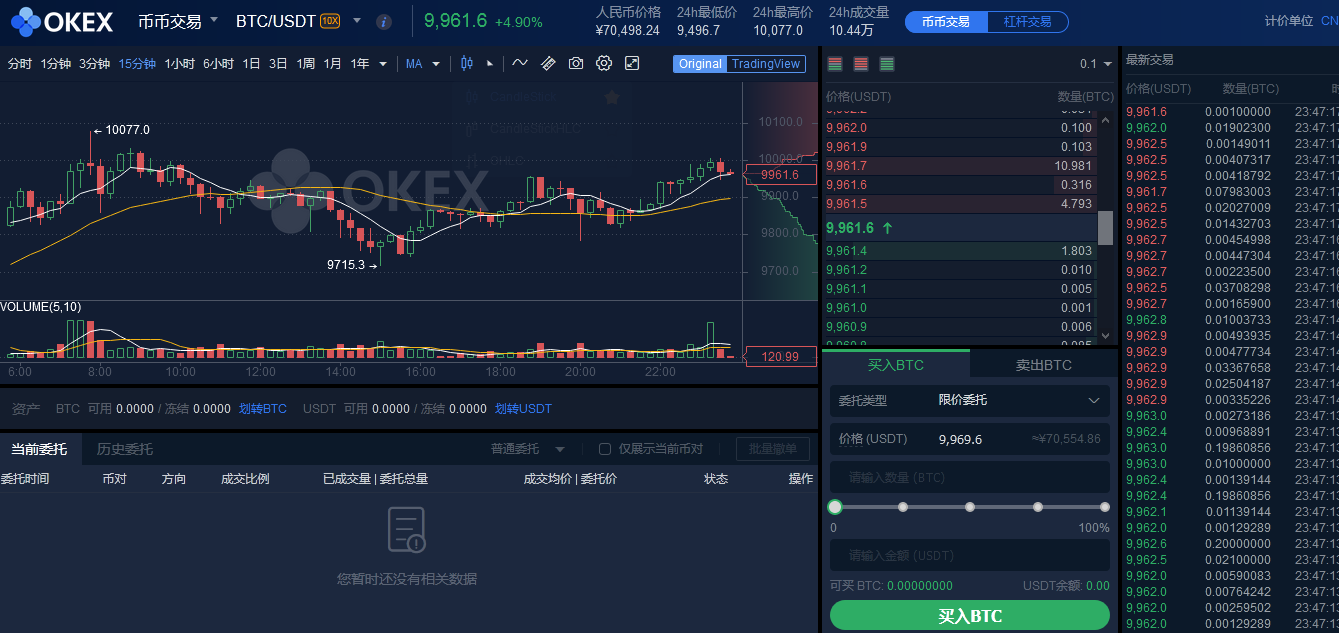
Task: Open the 历史委托 tab
Action: [122, 449]
